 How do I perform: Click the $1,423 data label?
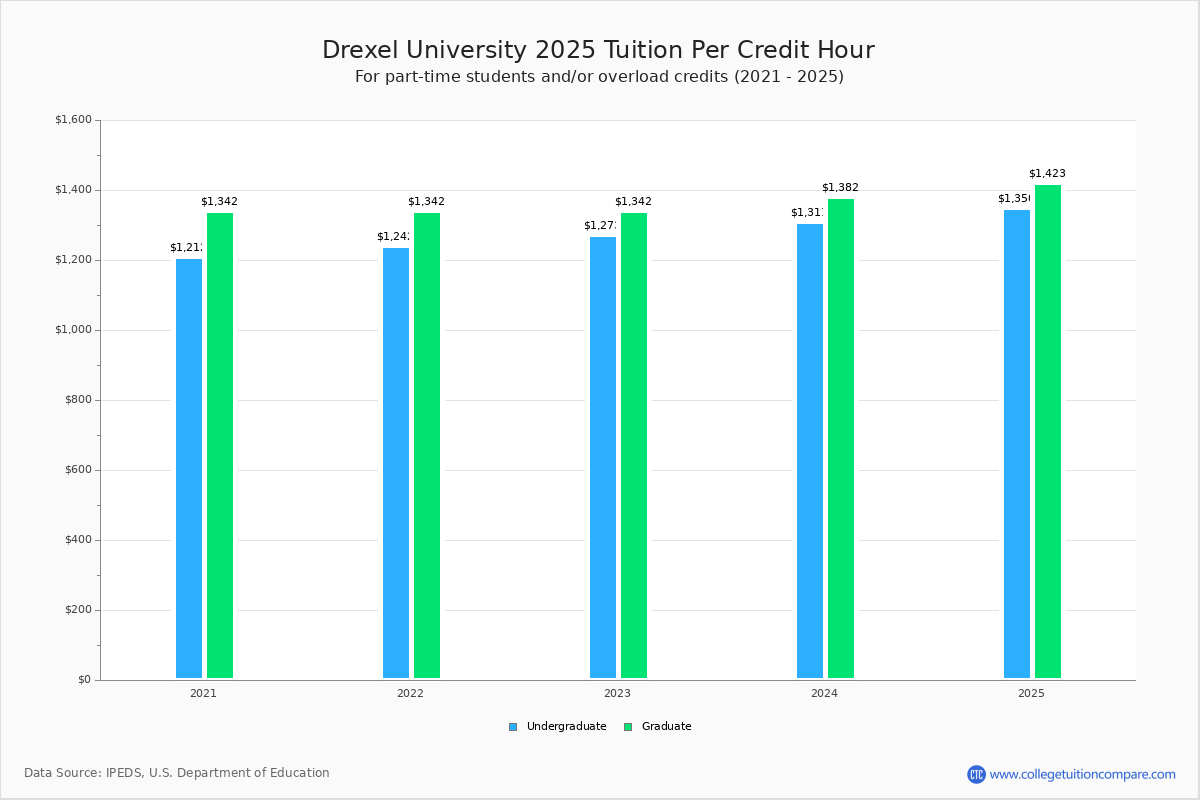click(1047, 174)
